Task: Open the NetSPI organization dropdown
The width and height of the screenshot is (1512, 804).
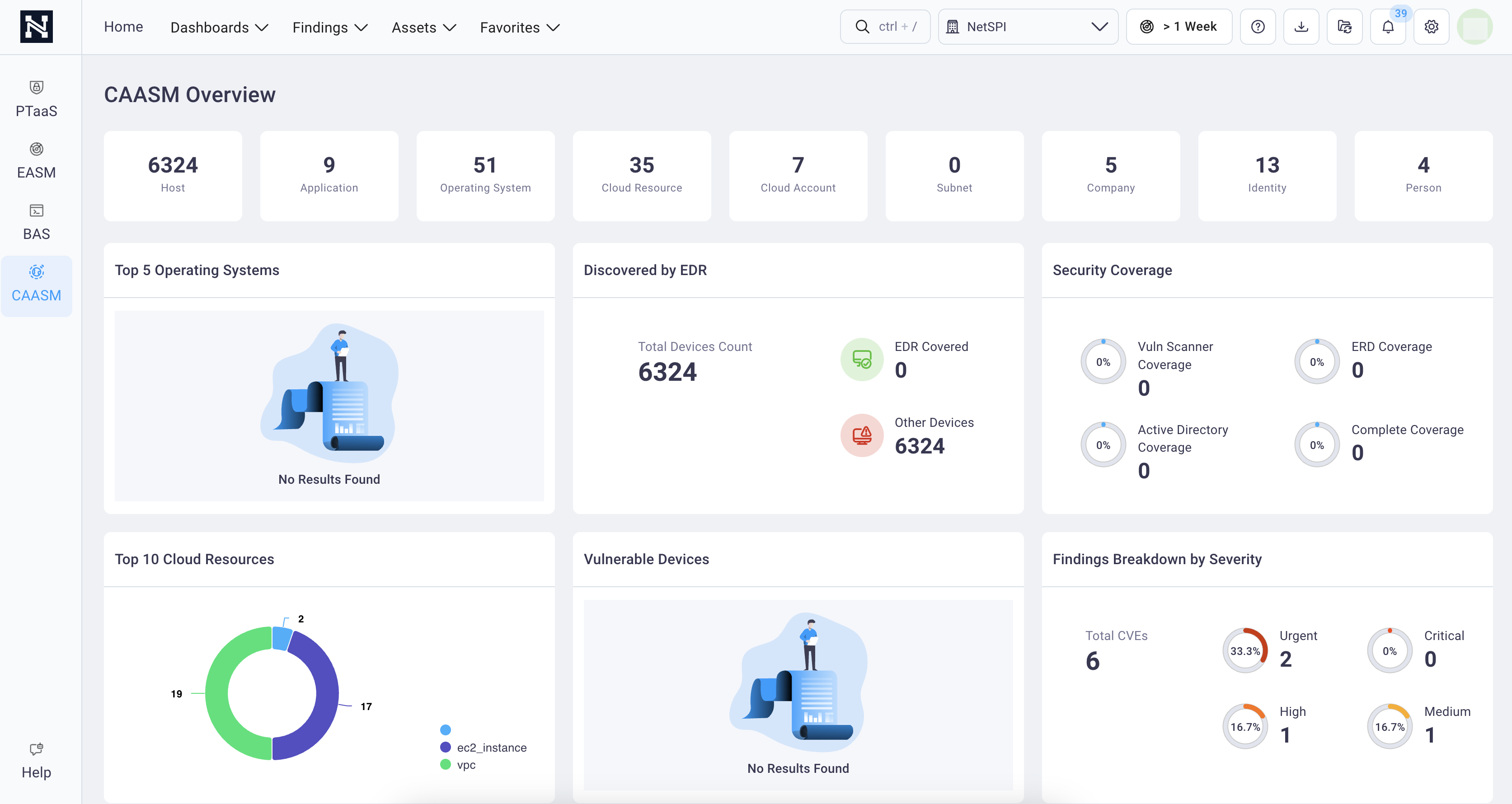Action: click(x=1028, y=27)
